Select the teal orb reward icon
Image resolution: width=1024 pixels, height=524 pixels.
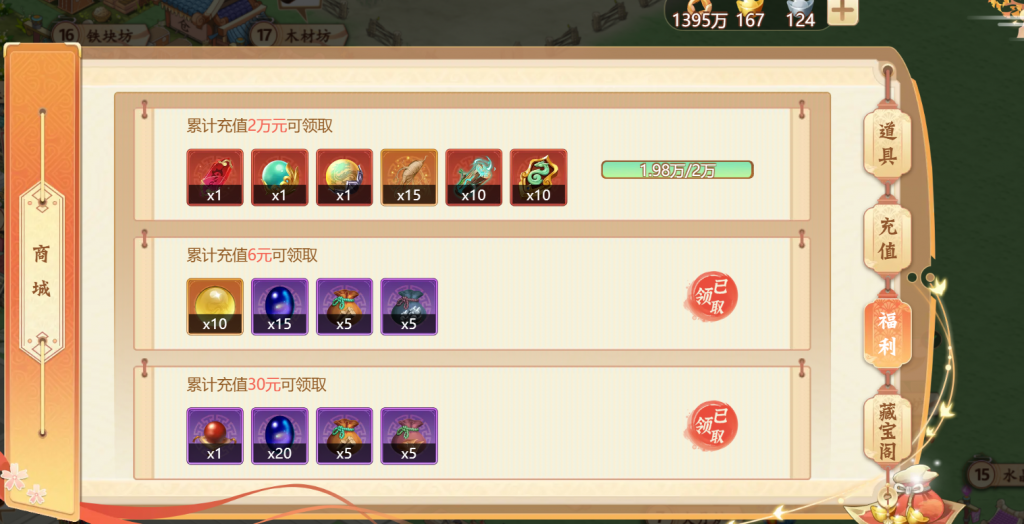tap(280, 177)
